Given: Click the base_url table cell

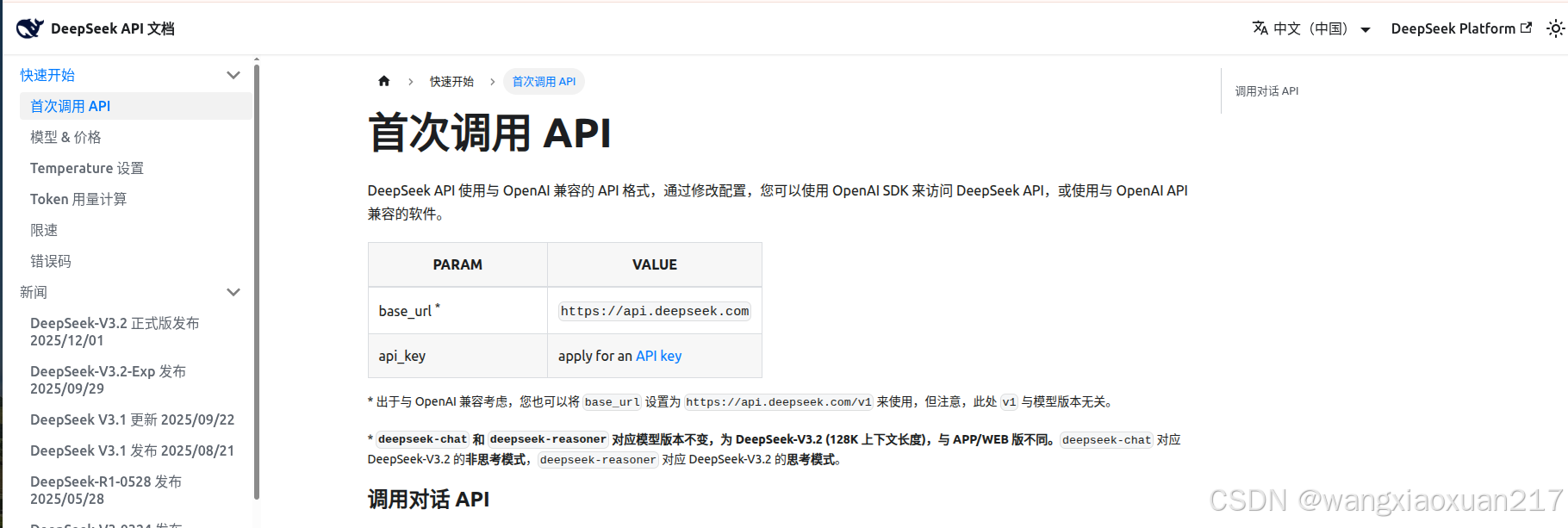Looking at the screenshot, I should coord(457,310).
